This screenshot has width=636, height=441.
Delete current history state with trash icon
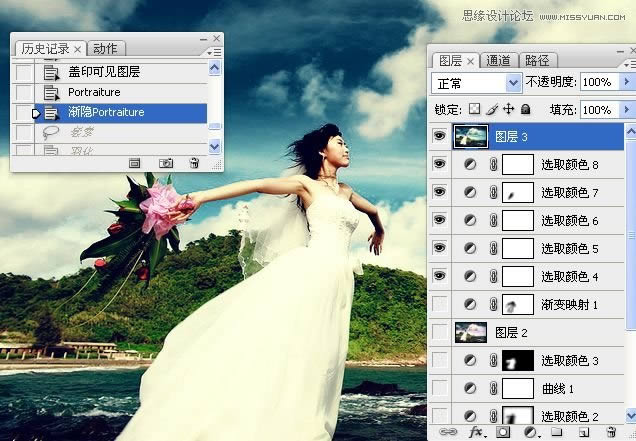[194, 163]
